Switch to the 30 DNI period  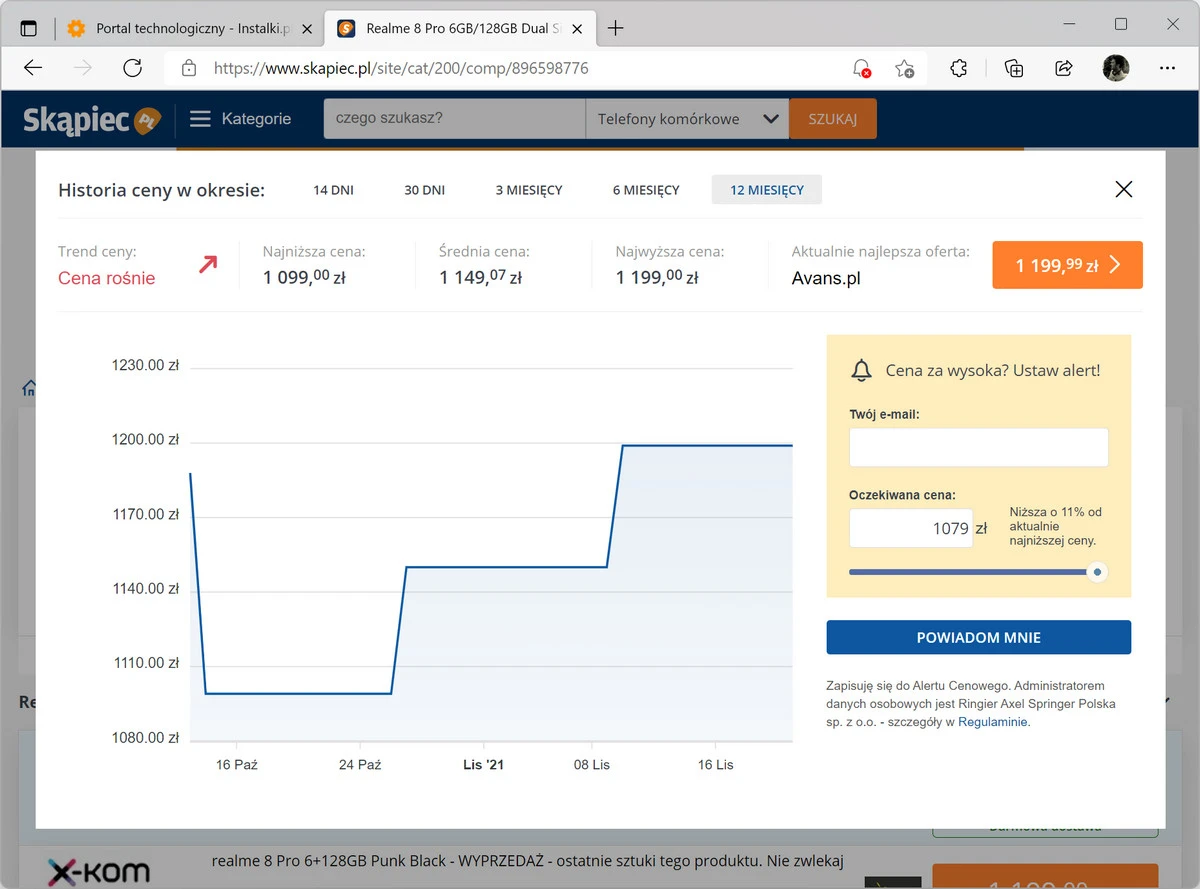(424, 190)
